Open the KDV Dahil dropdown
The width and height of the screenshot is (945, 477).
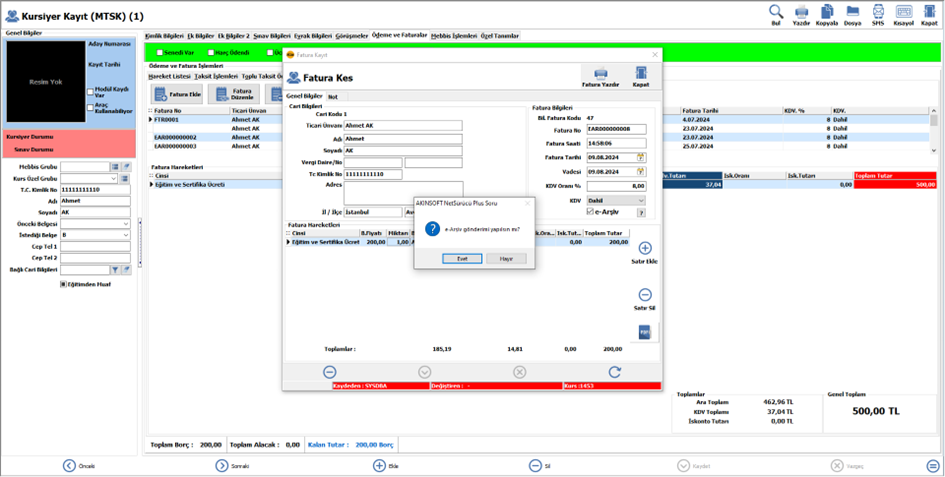(641, 200)
